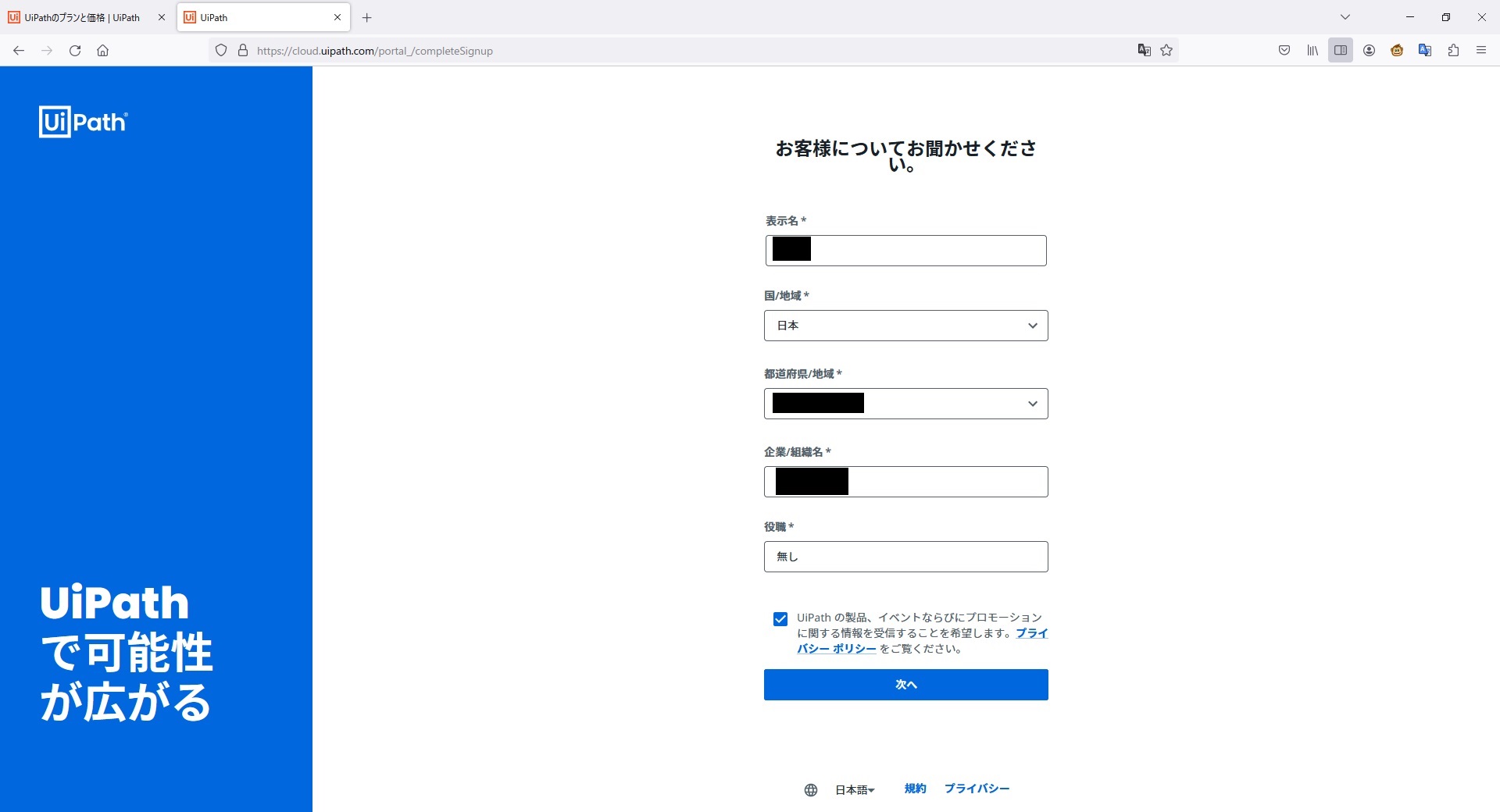Open the monkey extension icon
The image size is (1500, 812).
point(1397,50)
